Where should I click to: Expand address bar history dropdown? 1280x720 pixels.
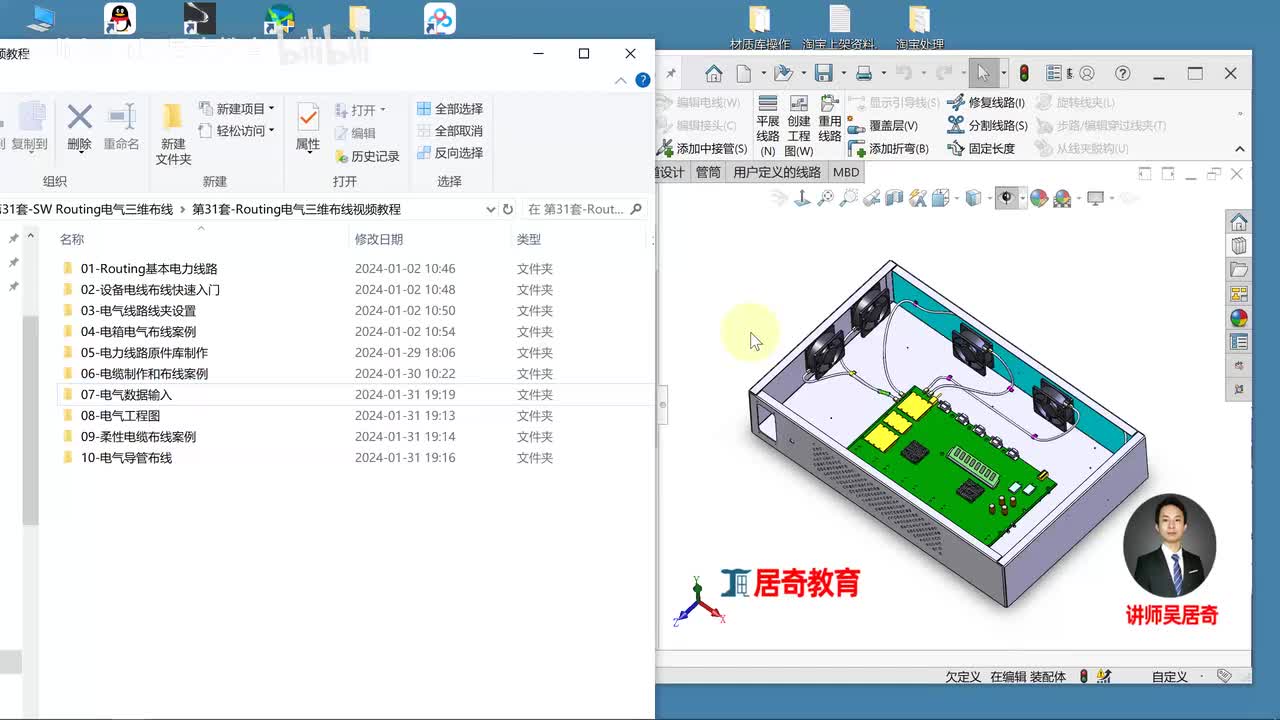coord(490,209)
